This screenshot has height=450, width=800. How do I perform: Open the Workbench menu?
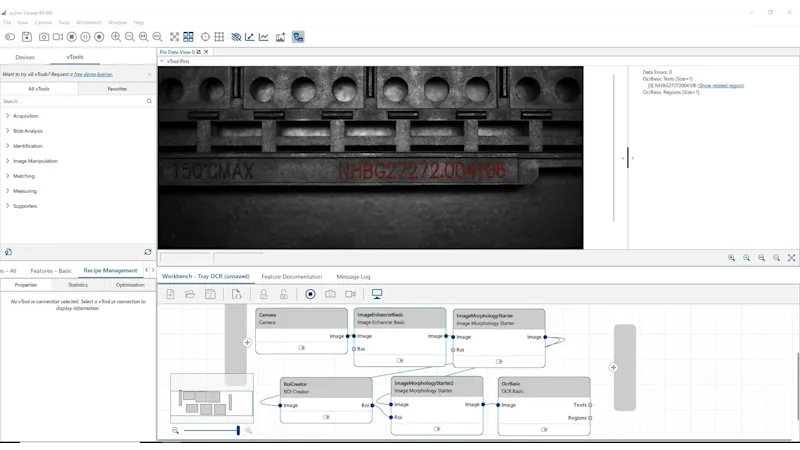[x=89, y=22]
